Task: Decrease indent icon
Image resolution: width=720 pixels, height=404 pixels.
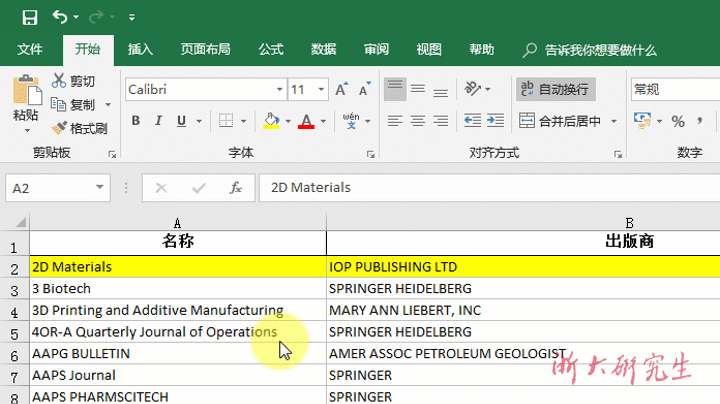Action: 472,121
